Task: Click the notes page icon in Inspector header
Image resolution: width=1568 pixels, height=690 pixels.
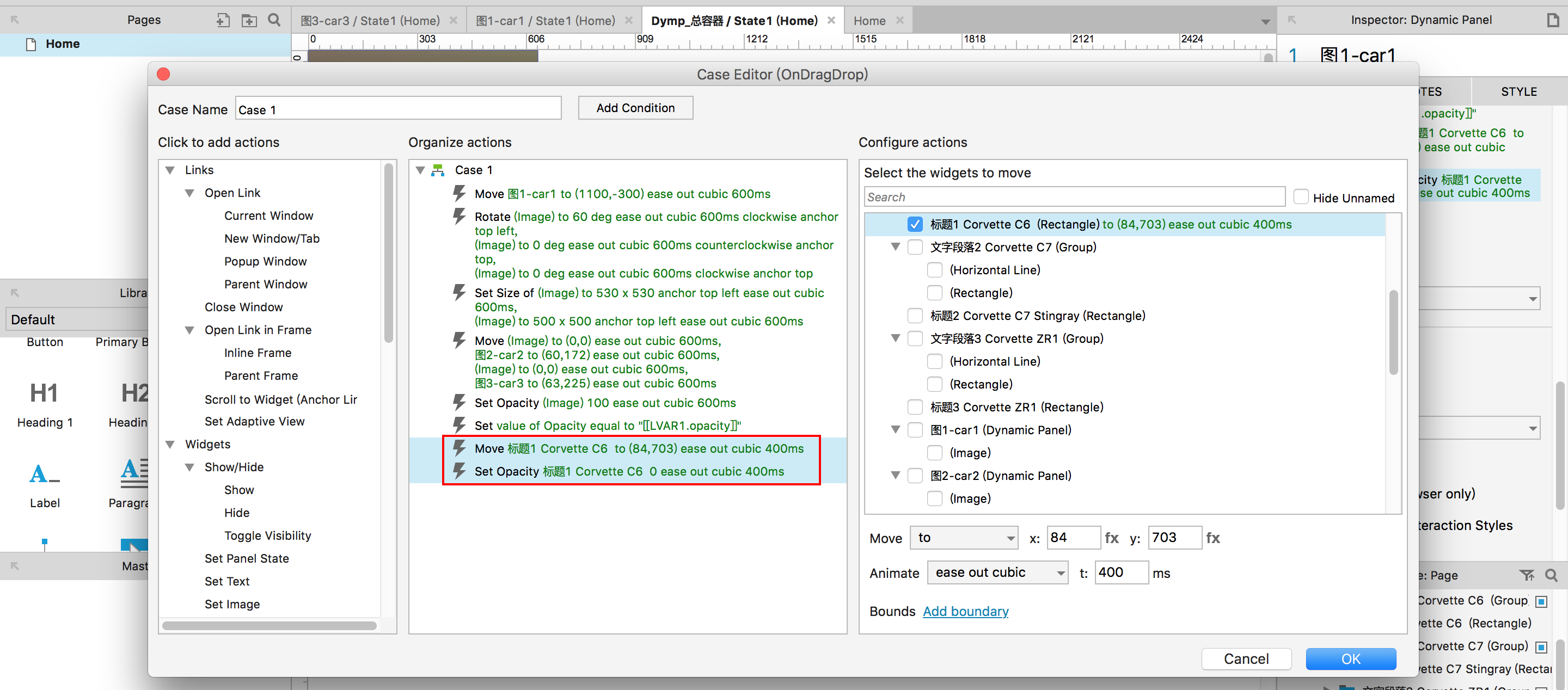Action: coord(1552,20)
